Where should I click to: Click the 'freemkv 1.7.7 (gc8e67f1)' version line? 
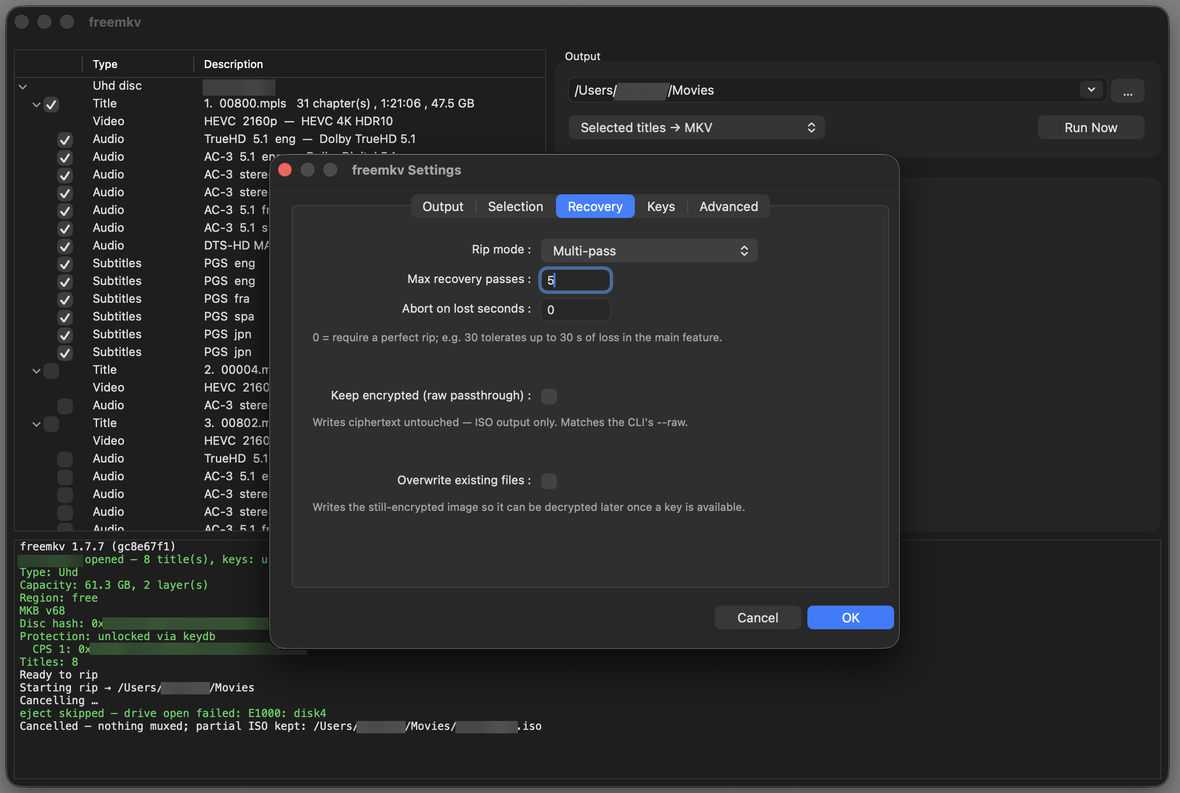[x=98, y=546]
